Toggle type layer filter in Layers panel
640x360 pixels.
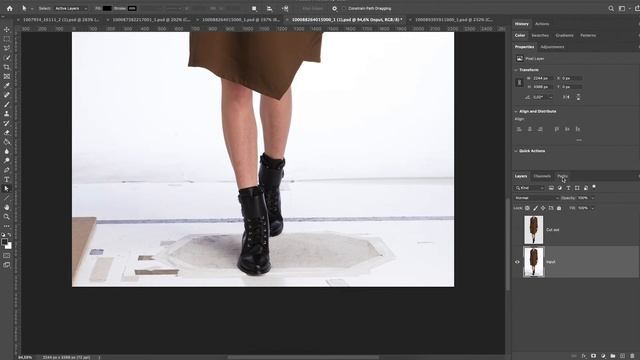(x=568, y=188)
